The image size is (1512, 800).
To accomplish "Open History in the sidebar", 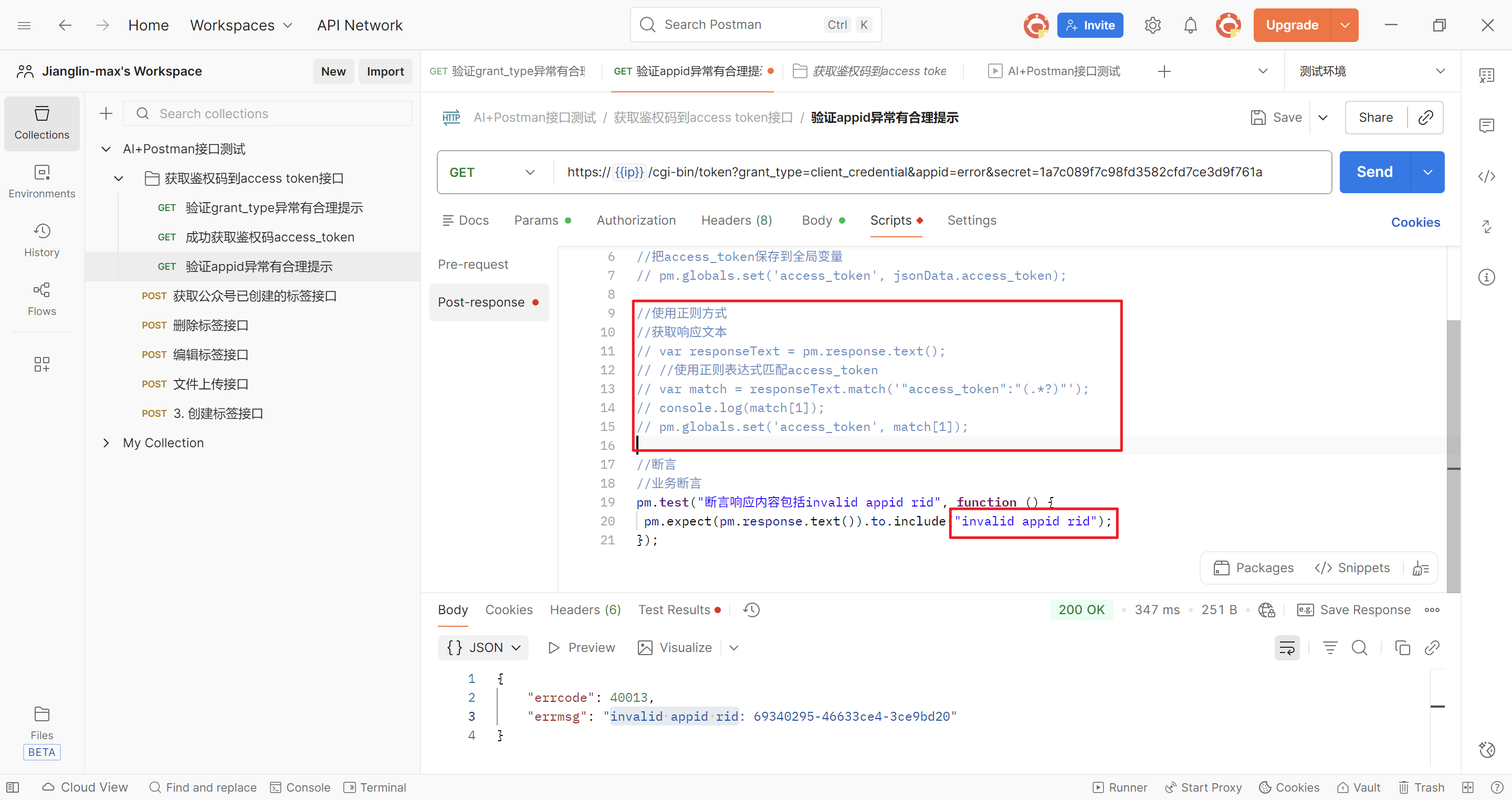I will [41, 240].
